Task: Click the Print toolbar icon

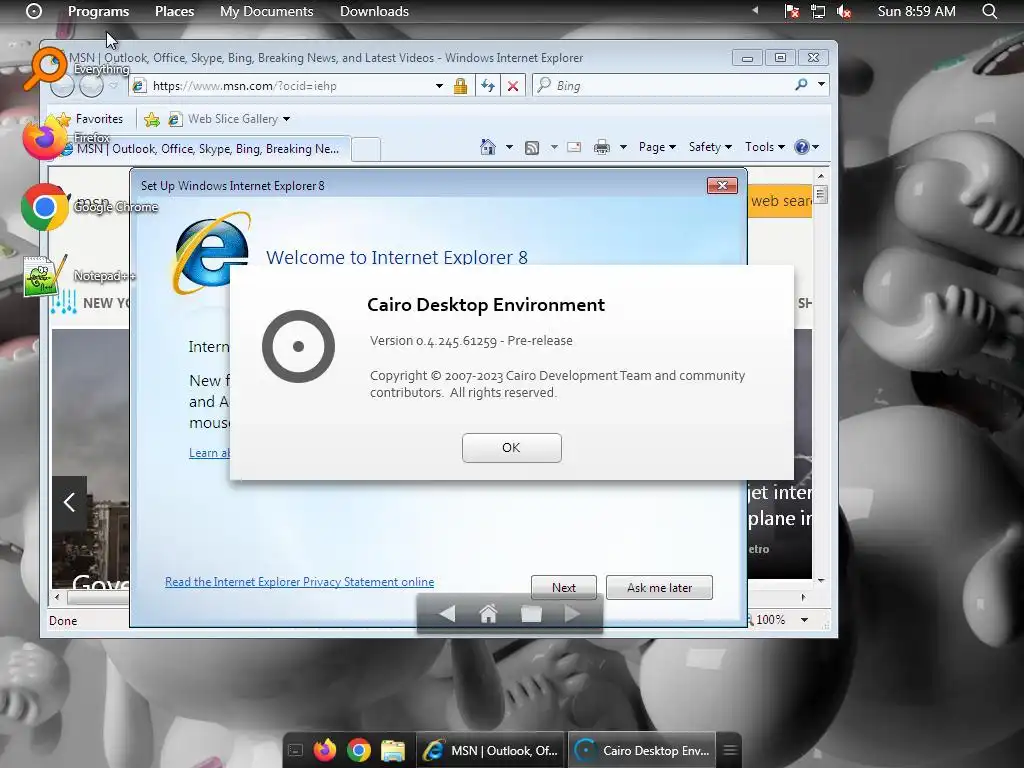Action: (601, 147)
